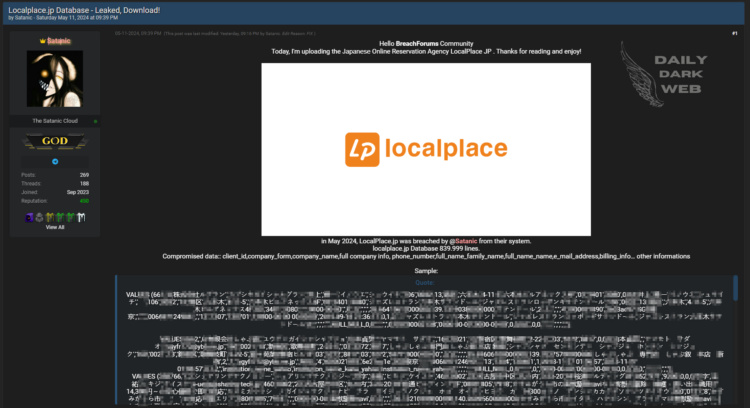The width and height of the screenshot is (750, 408).
Task: Click the quote box vertical scrollbar
Action: pos(735,288)
